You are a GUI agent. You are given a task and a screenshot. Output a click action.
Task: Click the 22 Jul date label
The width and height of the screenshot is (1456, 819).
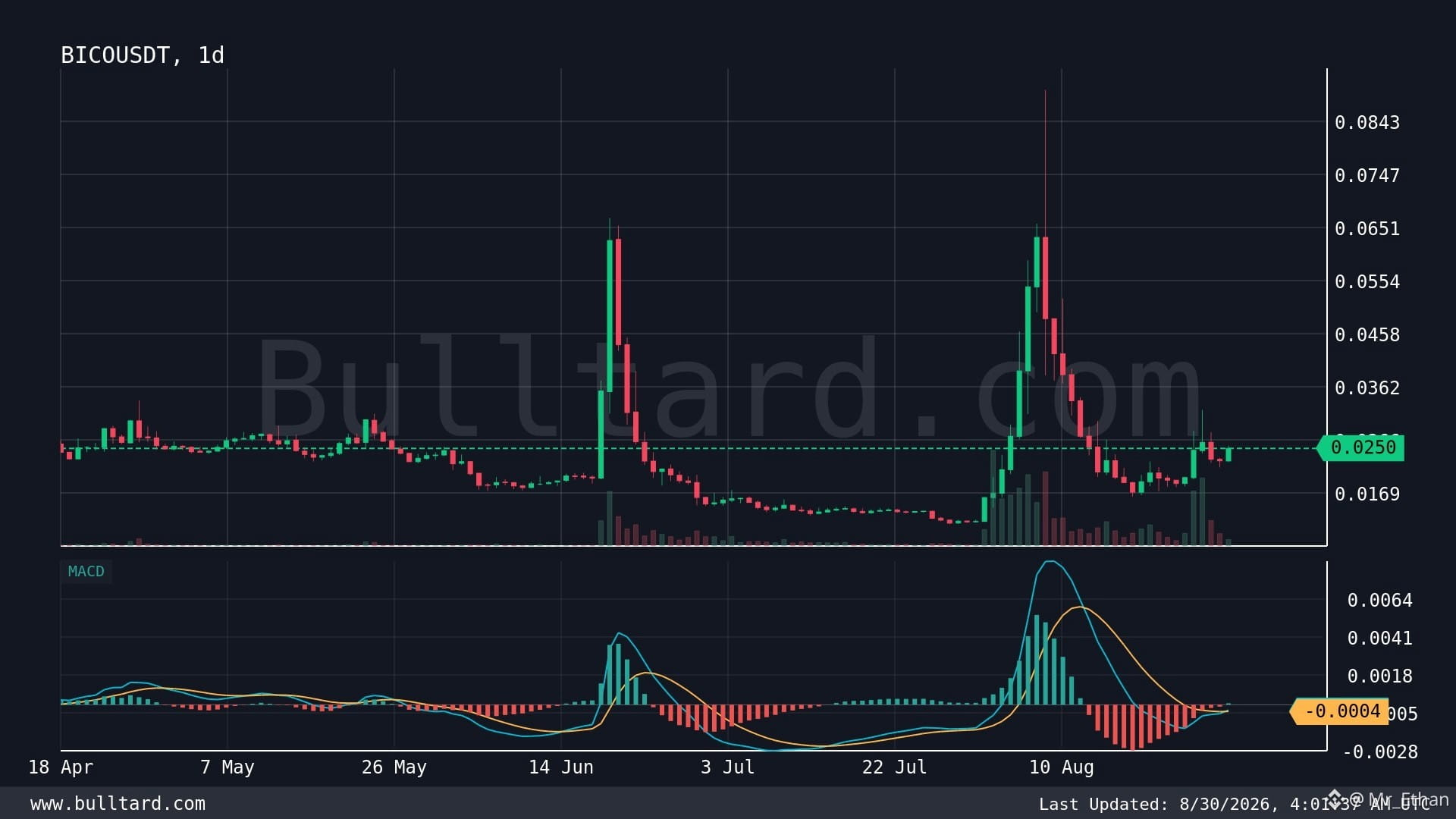[x=895, y=767]
